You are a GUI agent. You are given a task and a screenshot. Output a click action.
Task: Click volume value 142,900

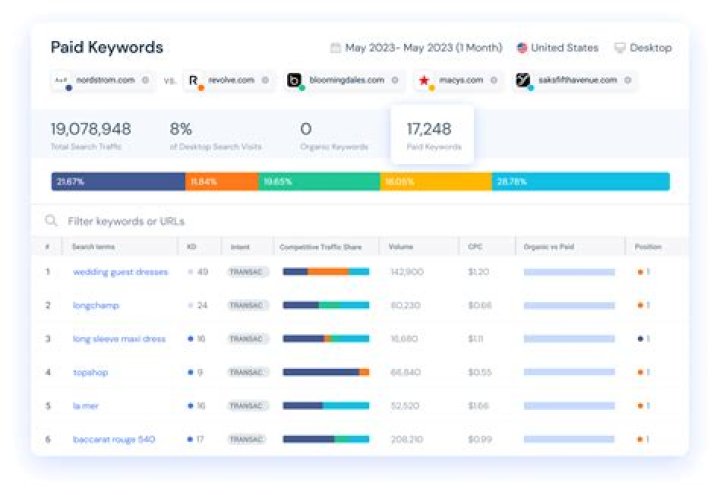[407, 272]
